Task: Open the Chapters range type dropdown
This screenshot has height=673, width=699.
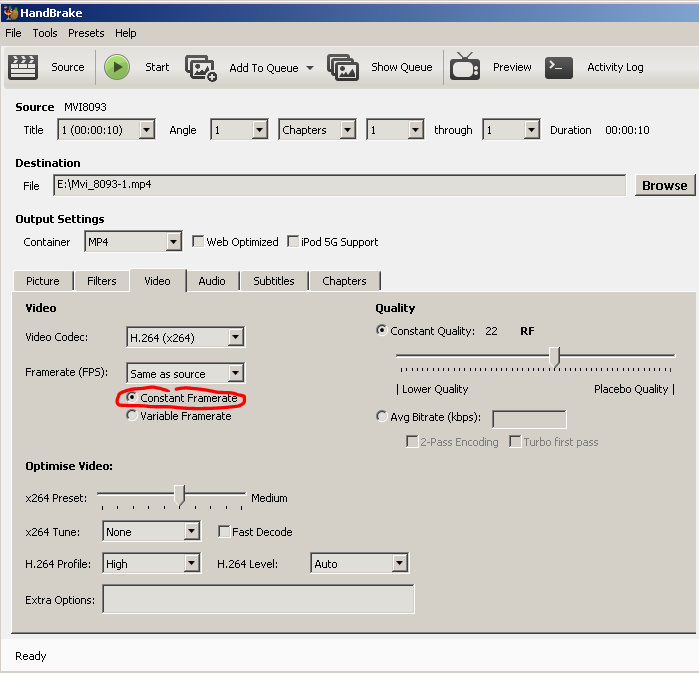Action: point(347,130)
